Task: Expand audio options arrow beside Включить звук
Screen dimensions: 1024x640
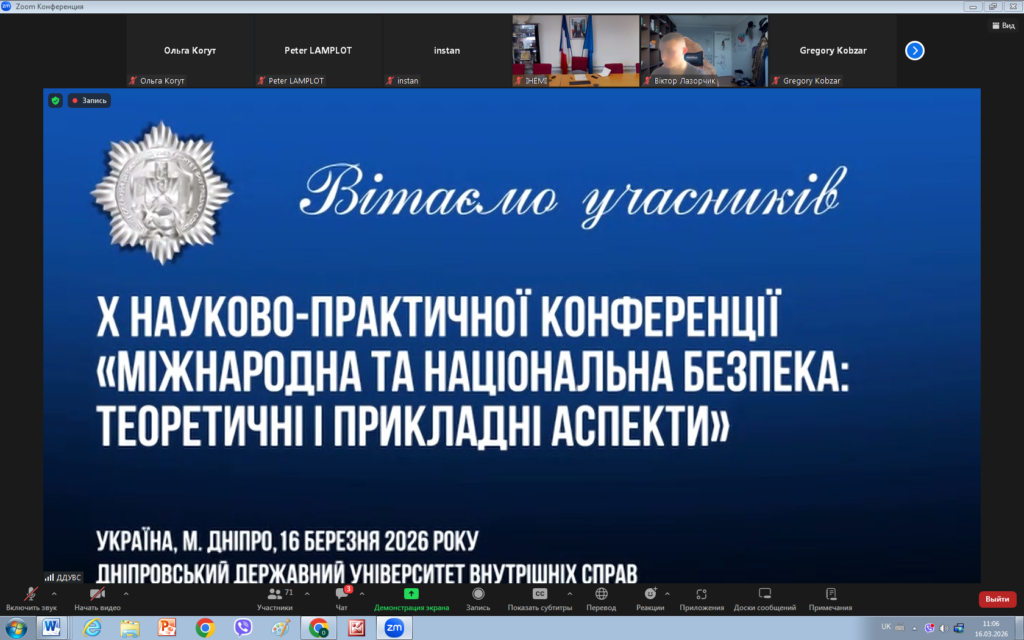Action: coord(54,593)
